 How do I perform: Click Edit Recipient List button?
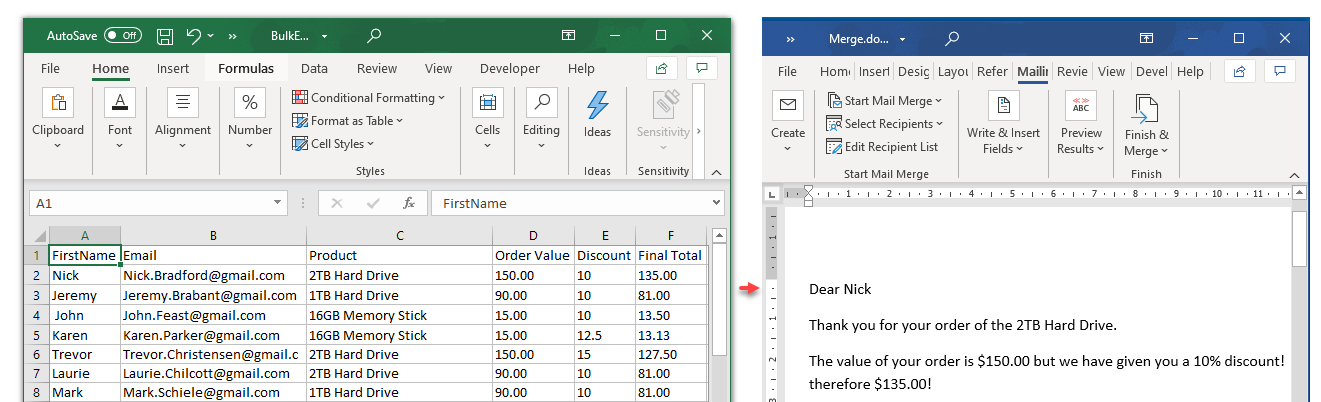883,147
